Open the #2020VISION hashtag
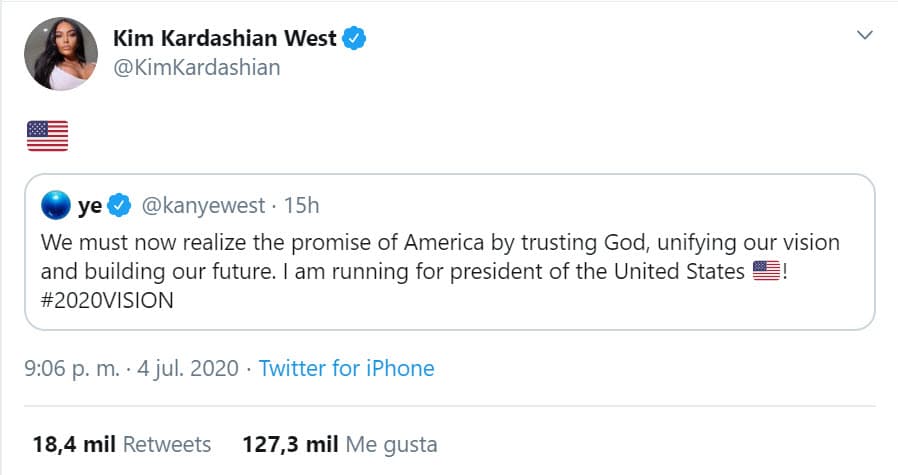898x475 pixels. (107, 300)
